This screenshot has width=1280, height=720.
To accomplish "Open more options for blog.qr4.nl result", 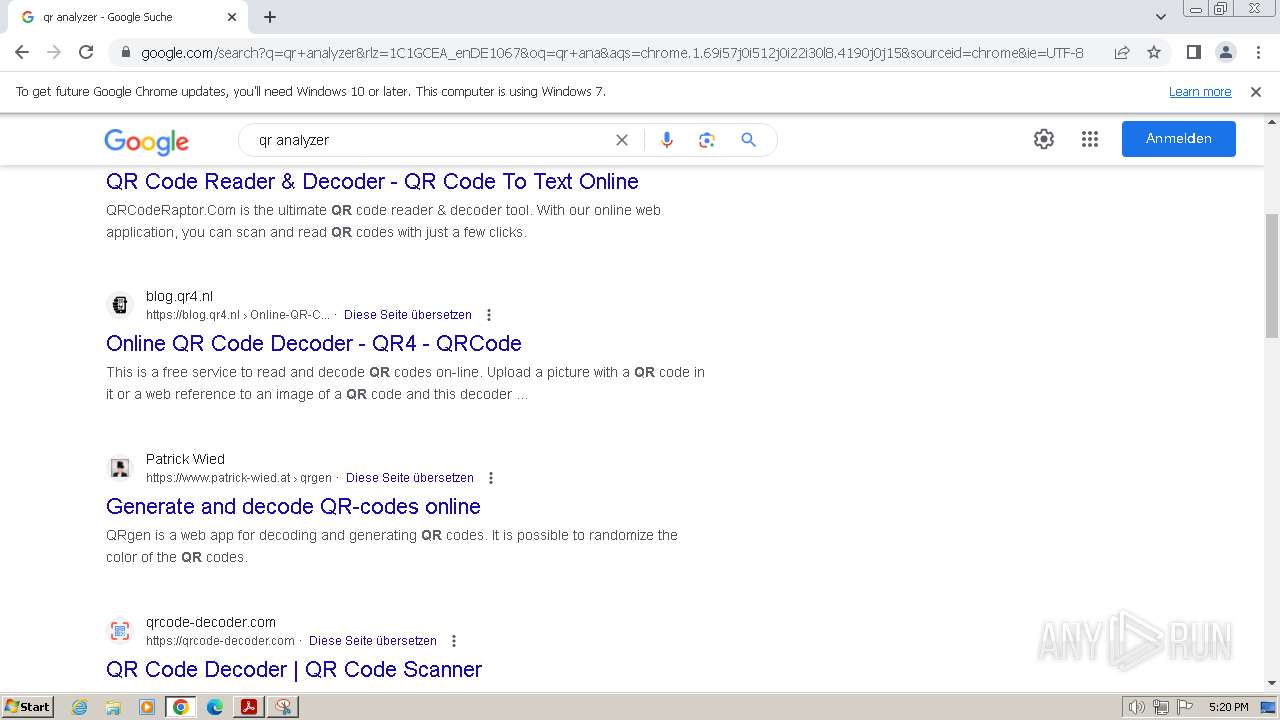I will click(489, 315).
